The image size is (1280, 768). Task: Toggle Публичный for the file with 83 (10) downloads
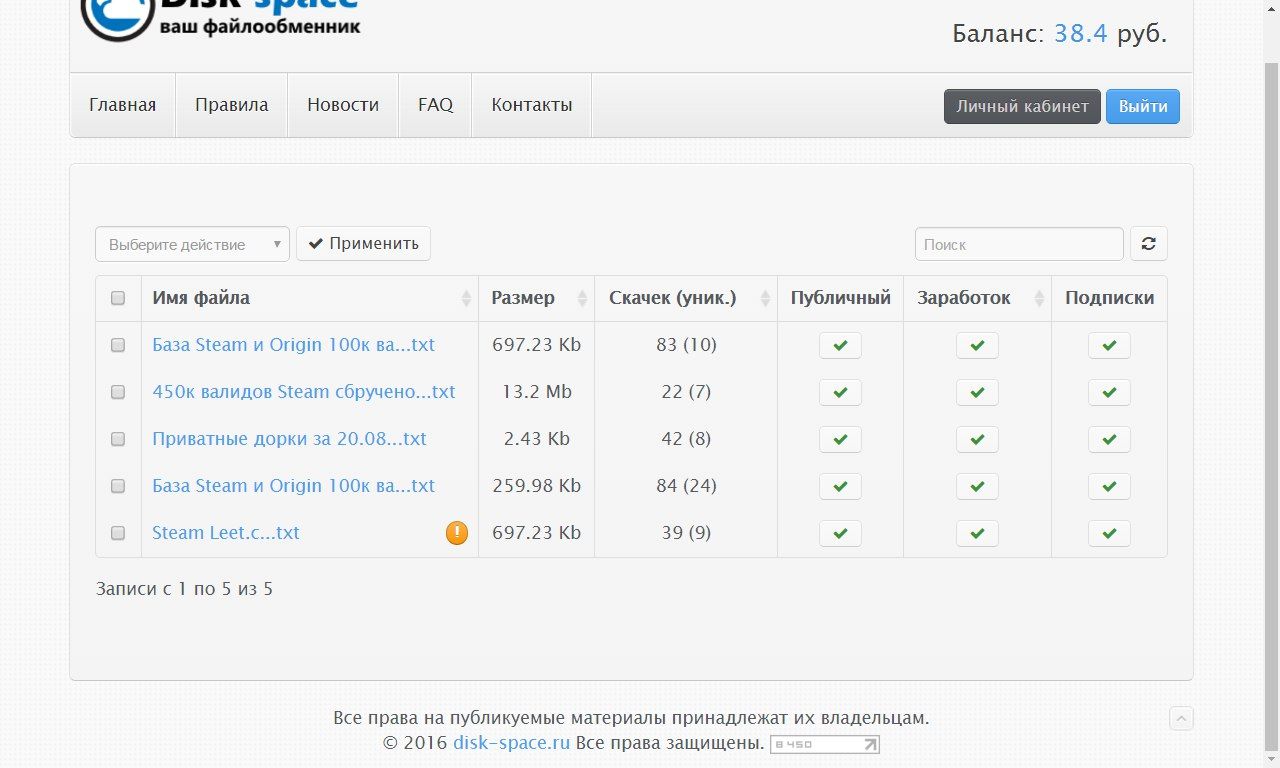point(840,345)
